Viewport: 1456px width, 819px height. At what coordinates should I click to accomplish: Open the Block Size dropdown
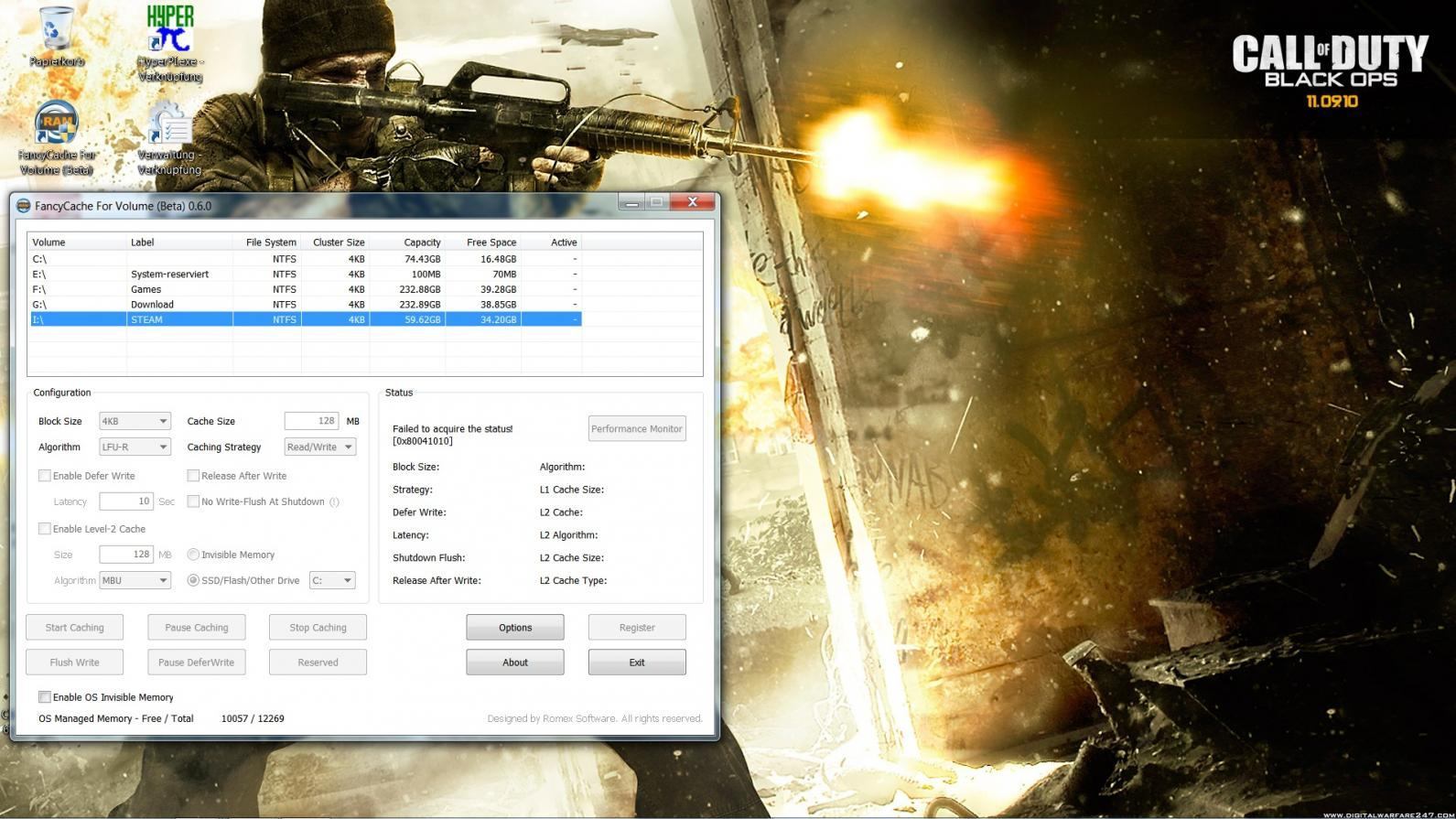click(x=135, y=421)
